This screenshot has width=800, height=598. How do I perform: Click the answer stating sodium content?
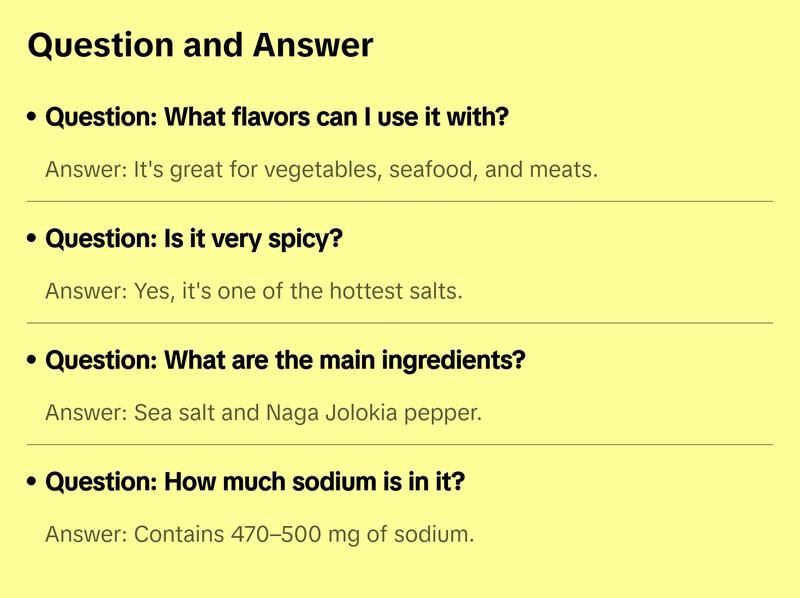(259, 535)
